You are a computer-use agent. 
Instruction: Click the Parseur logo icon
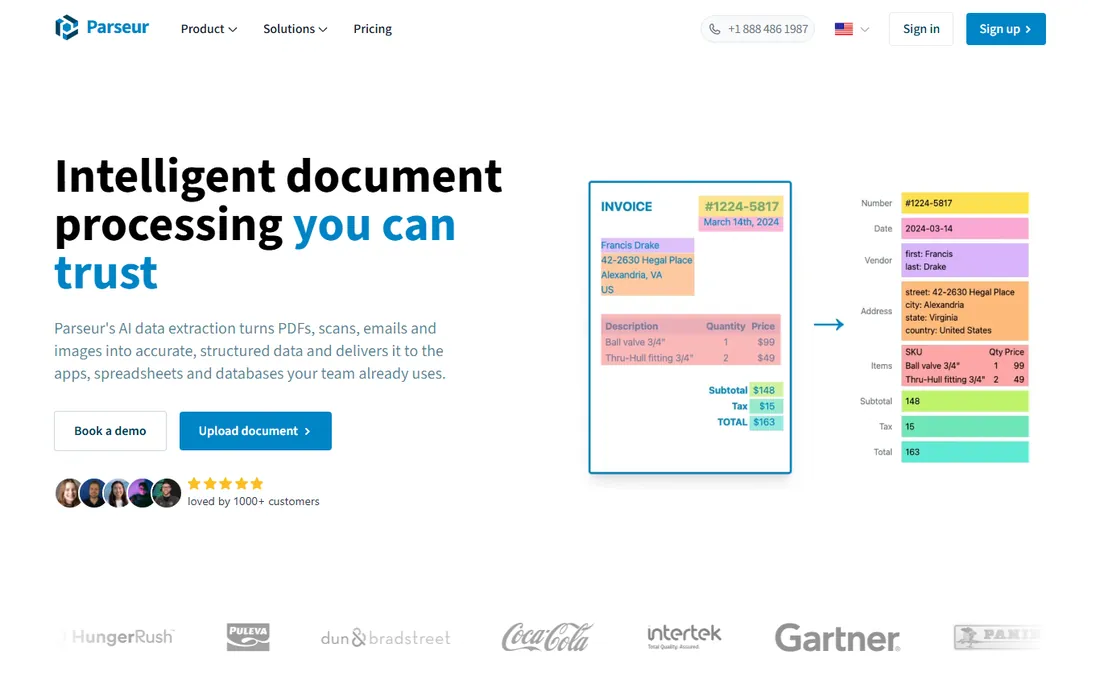coord(67,28)
